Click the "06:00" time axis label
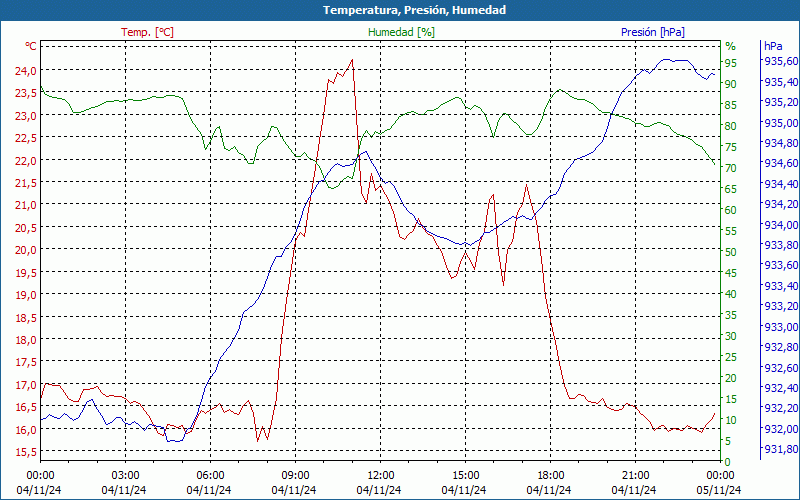Viewport: 800px width, 500px height. [x=210, y=475]
